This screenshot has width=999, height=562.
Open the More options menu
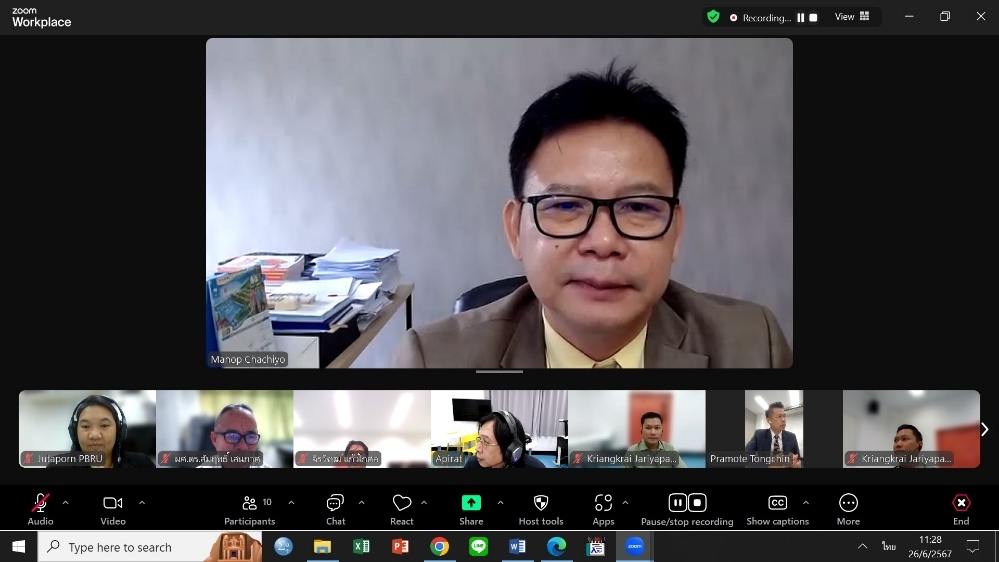pos(848,503)
